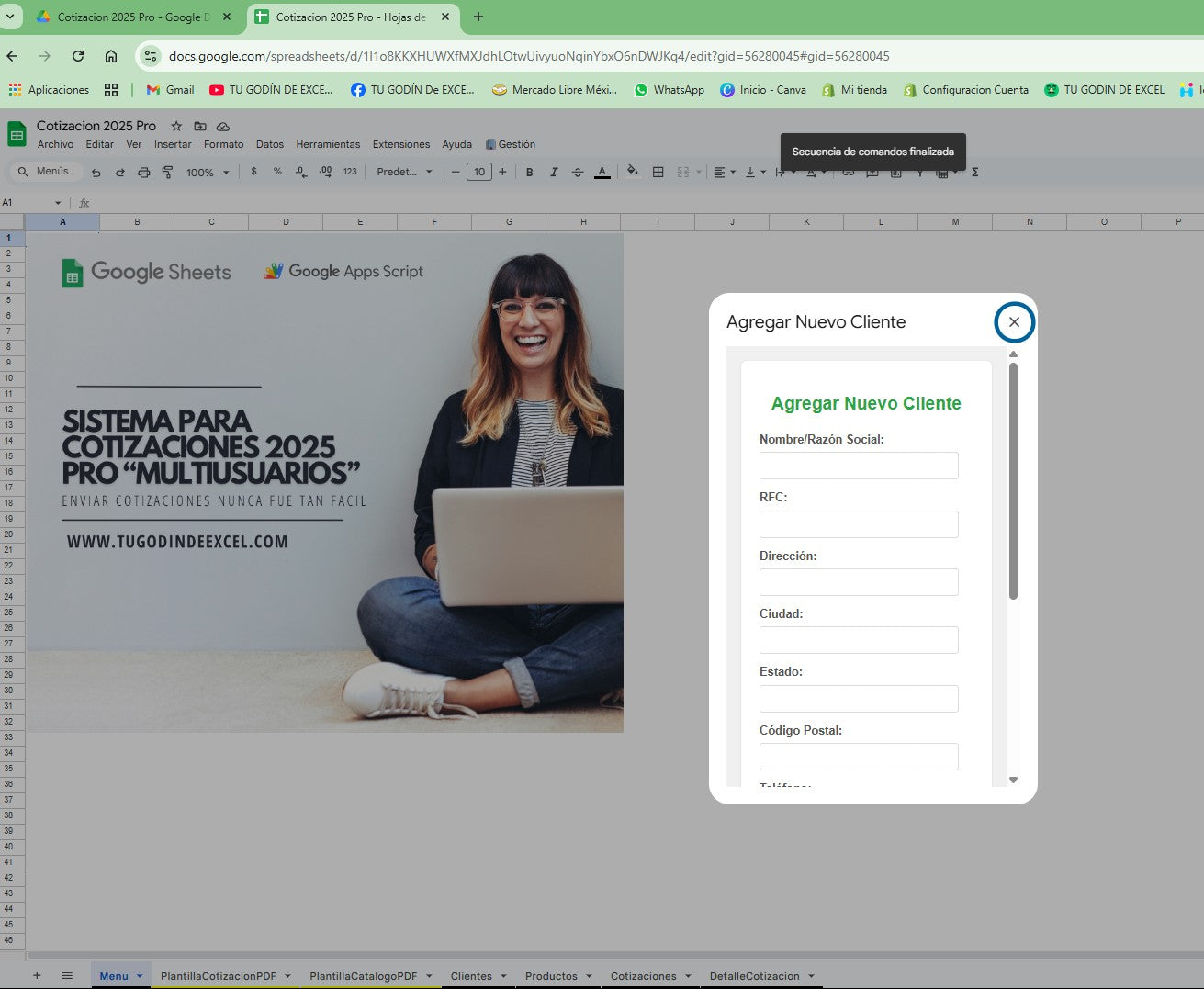Open a new browser tab
1204x989 pixels.
478,17
